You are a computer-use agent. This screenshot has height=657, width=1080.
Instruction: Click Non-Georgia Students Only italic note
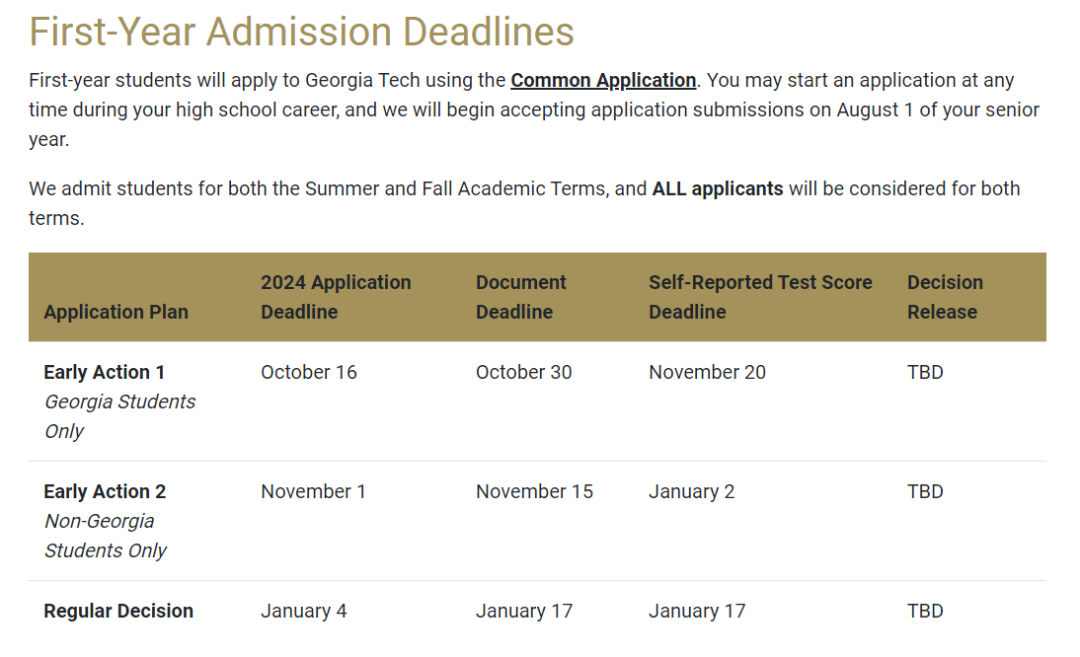point(105,536)
